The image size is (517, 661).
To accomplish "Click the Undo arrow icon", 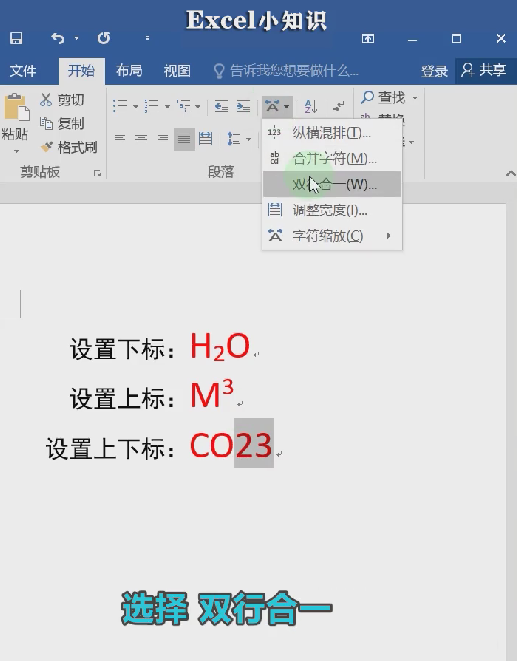I will (58, 38).
